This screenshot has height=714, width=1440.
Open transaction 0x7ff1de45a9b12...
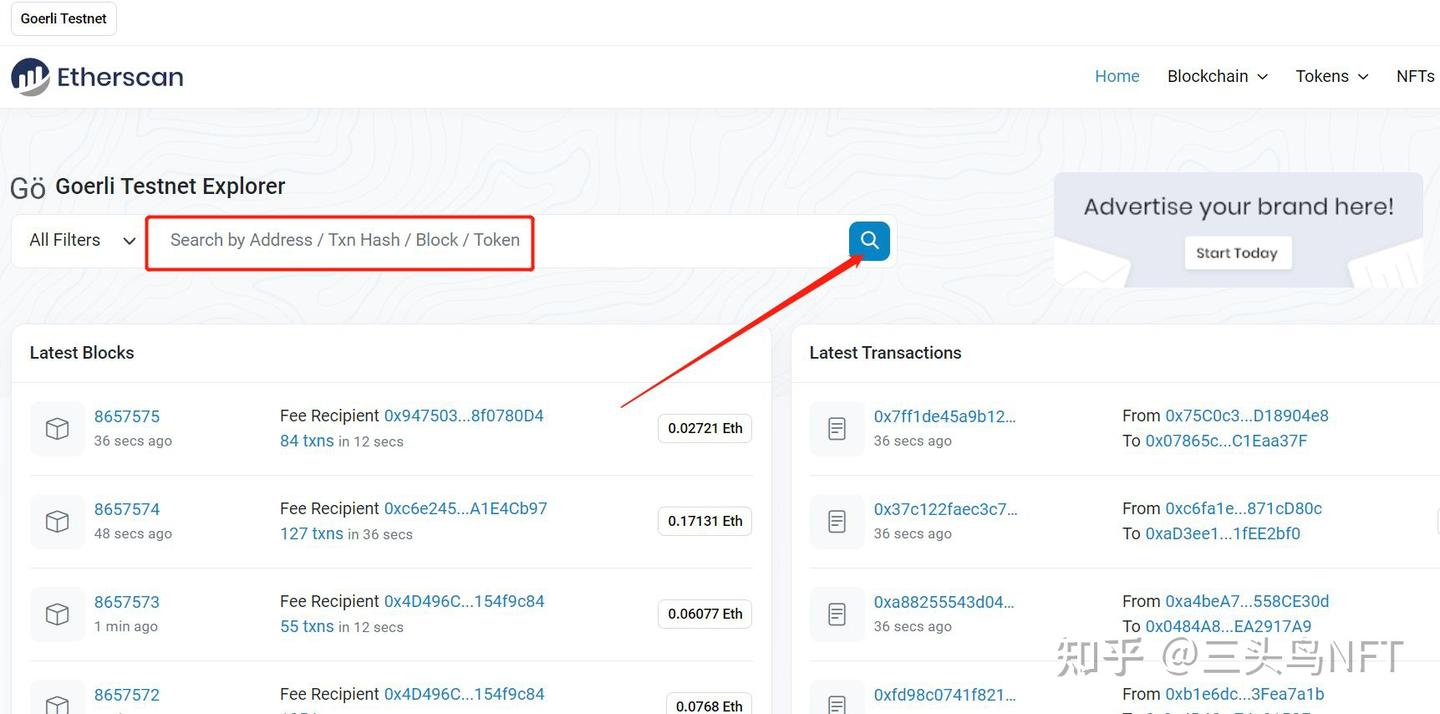tap(945, 416)
